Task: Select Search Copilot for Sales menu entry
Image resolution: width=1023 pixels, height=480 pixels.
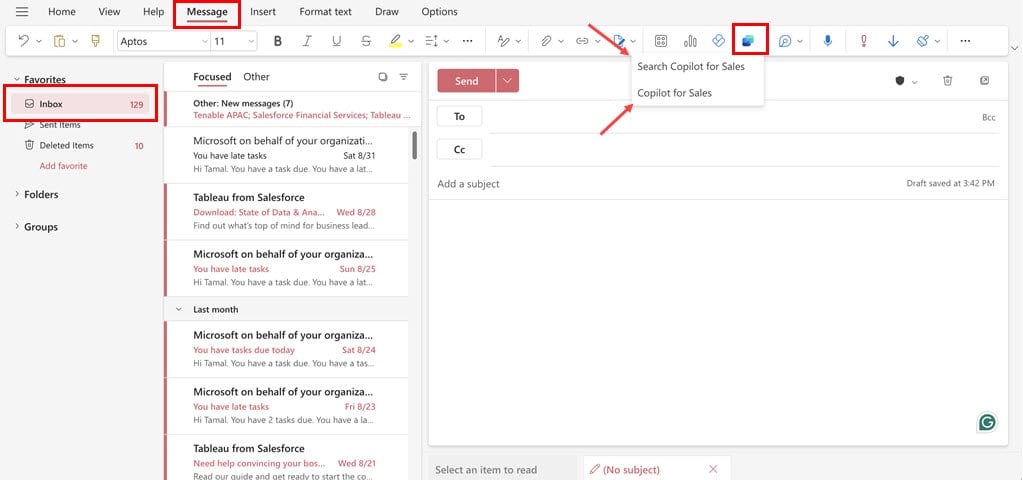Action: tap(691, 67)
